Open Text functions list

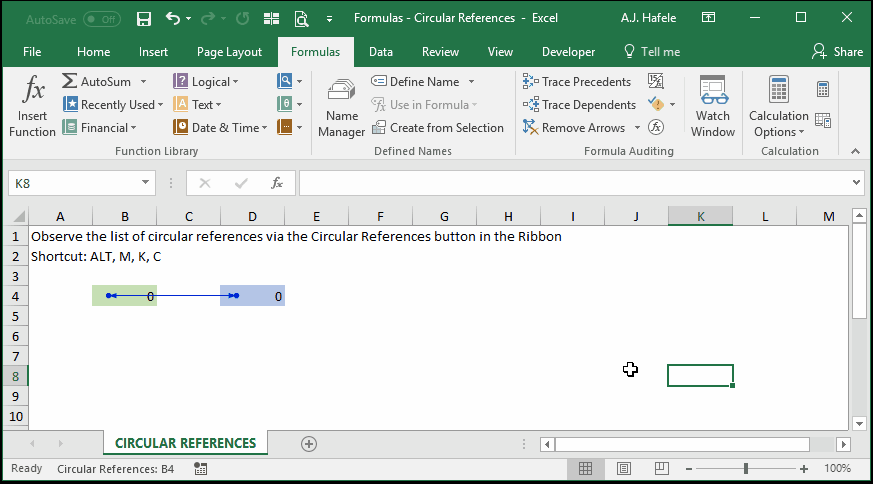click(x=197, y=105)
